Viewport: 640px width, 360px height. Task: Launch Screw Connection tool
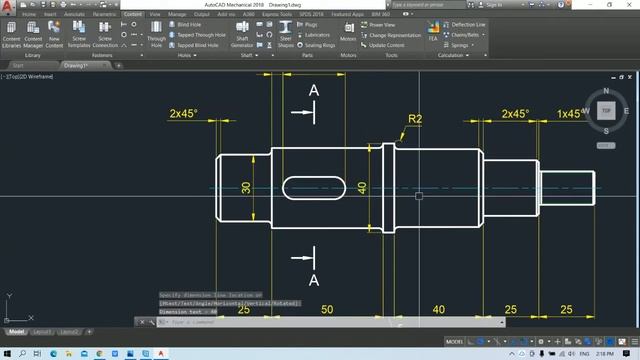click(x=105, y=35)
